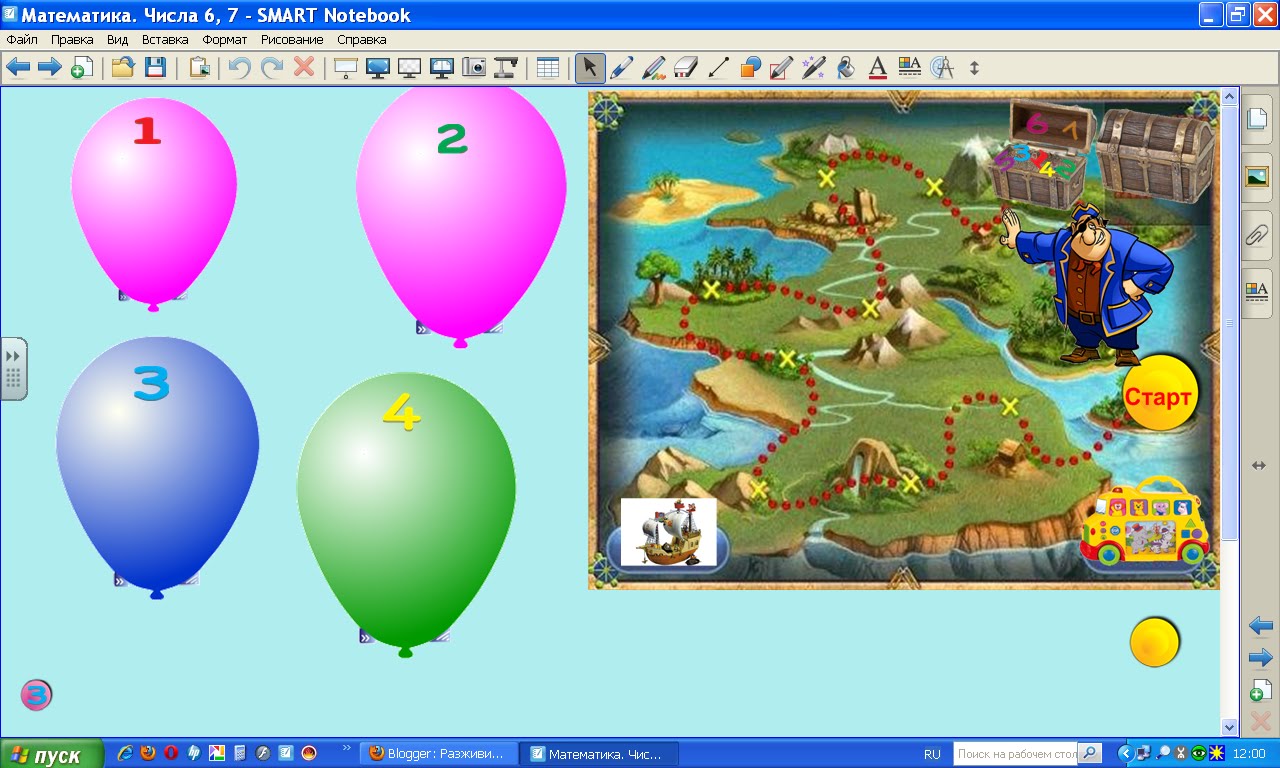Select the Pen tool
Image resolution: width=1280 pixels, height=768 pixels.
coord(621,67)
